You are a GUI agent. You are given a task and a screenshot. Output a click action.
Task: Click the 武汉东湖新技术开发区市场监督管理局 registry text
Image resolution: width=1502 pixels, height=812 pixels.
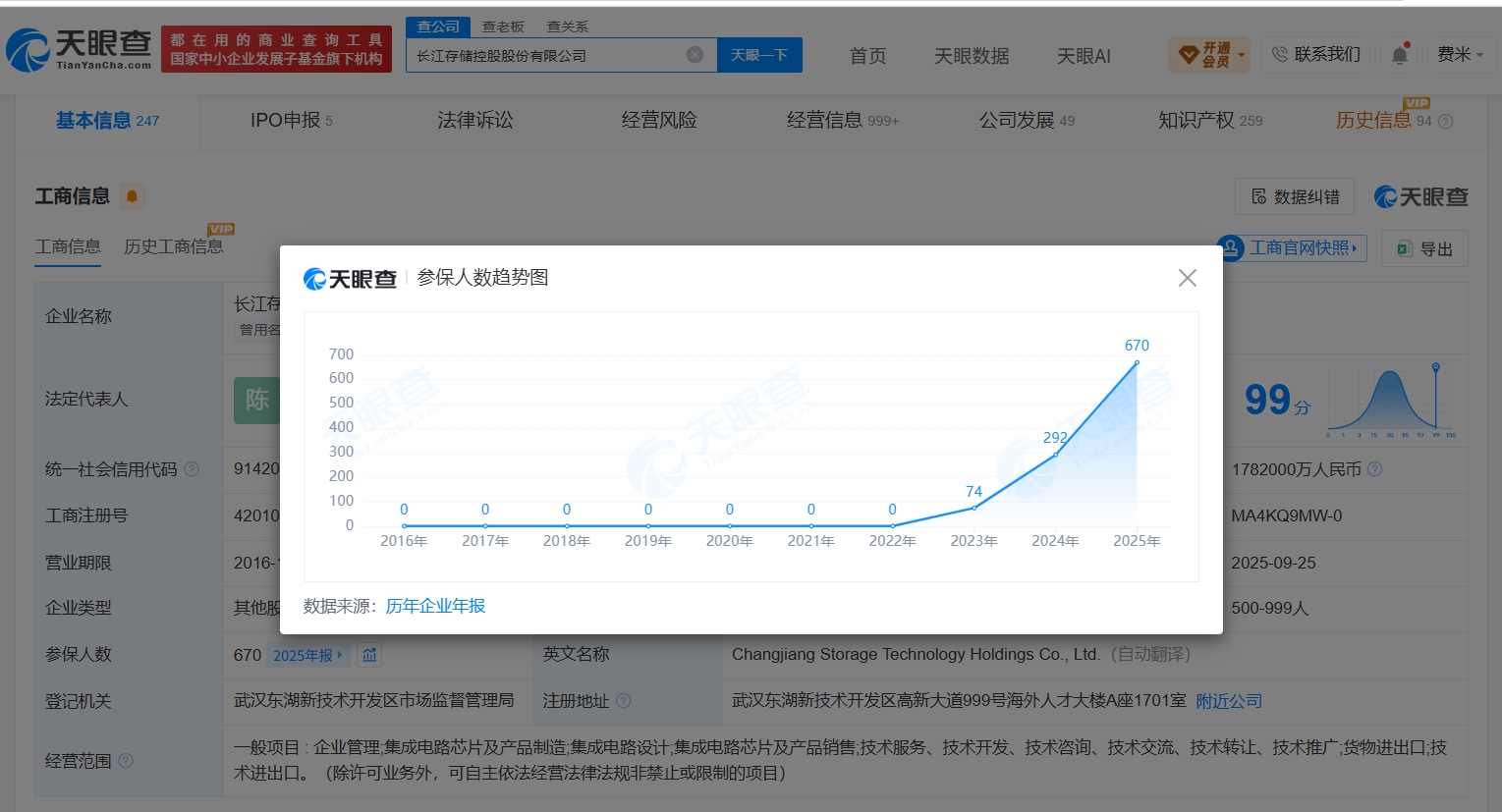pos(374,701)
